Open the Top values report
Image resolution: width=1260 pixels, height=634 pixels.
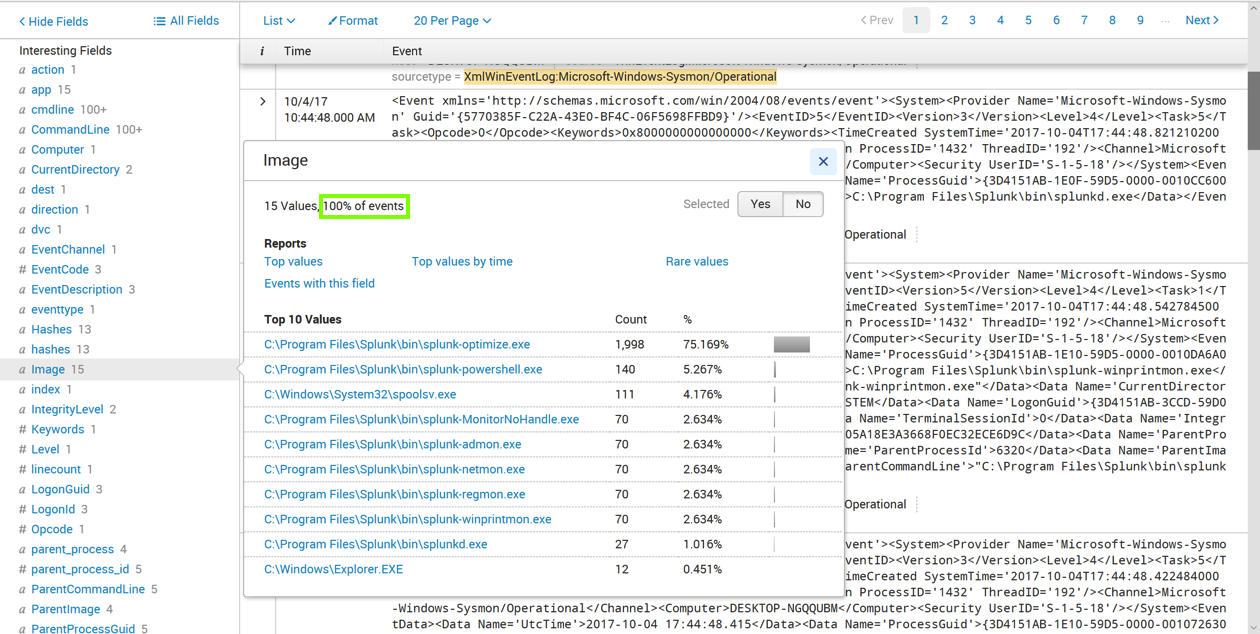[293, 262]
